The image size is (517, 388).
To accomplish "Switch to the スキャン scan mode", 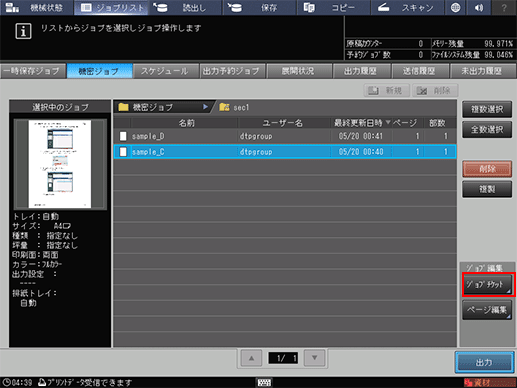I will click(x=408, y=7).
